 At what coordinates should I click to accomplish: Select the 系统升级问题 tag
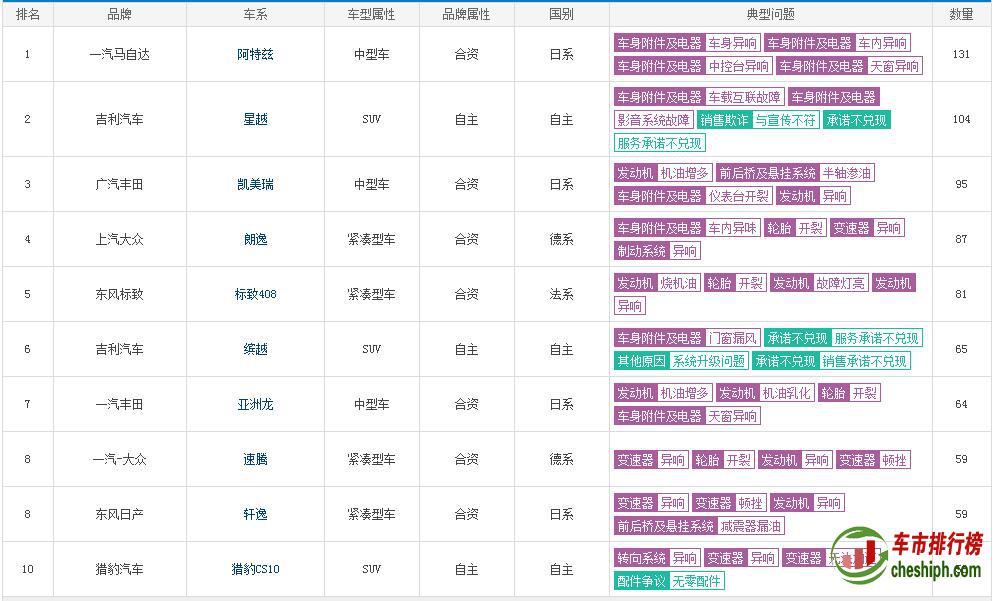tap(709, 361)
